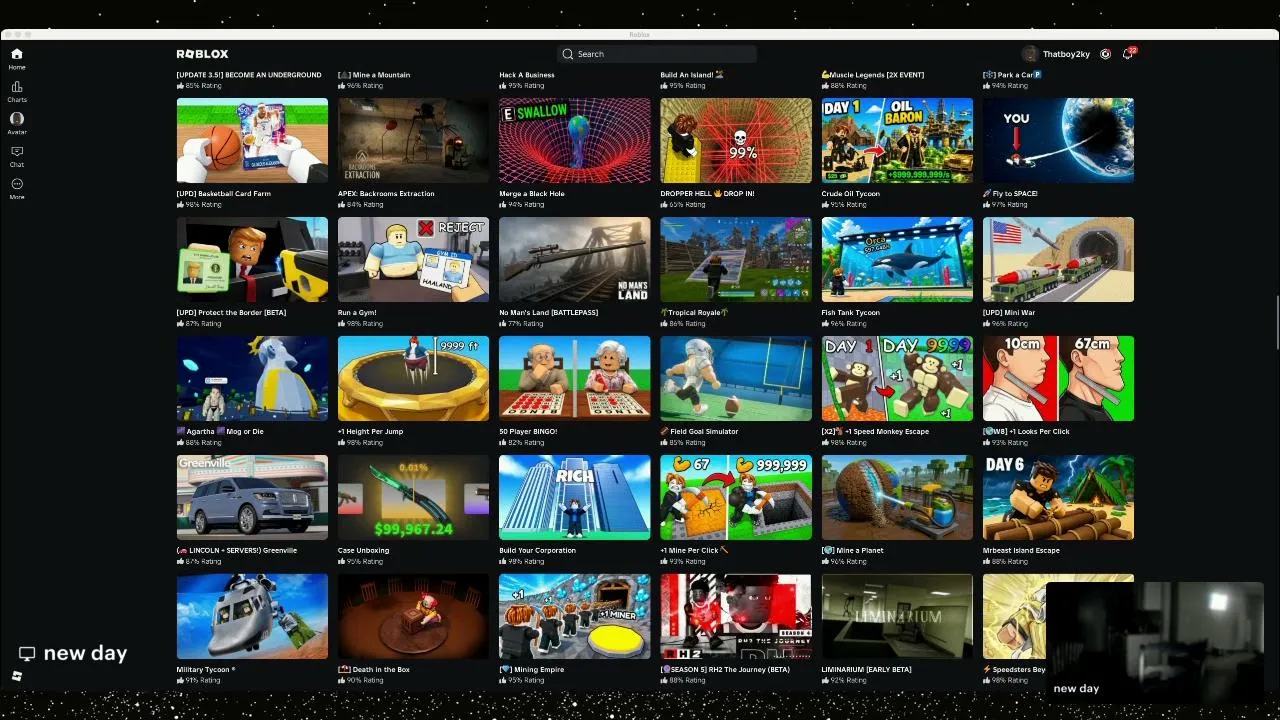
Task: Click the 95% Rating under Build An Island!
Action: point(683,86)
